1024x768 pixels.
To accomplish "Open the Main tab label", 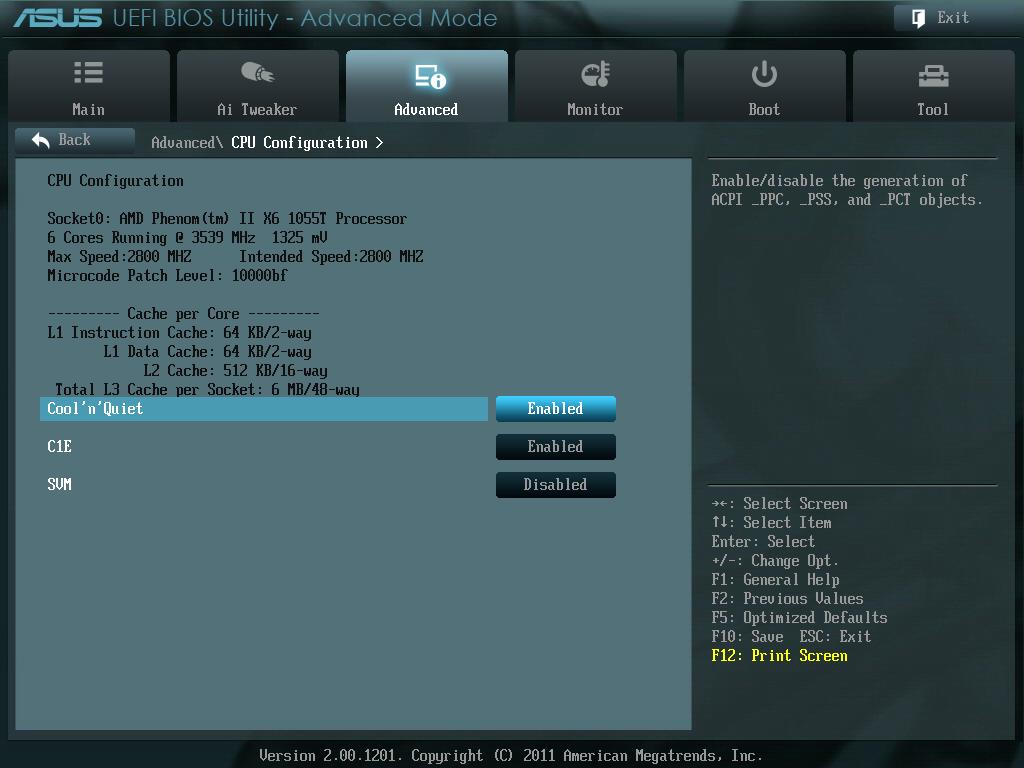I will point(88,110).
